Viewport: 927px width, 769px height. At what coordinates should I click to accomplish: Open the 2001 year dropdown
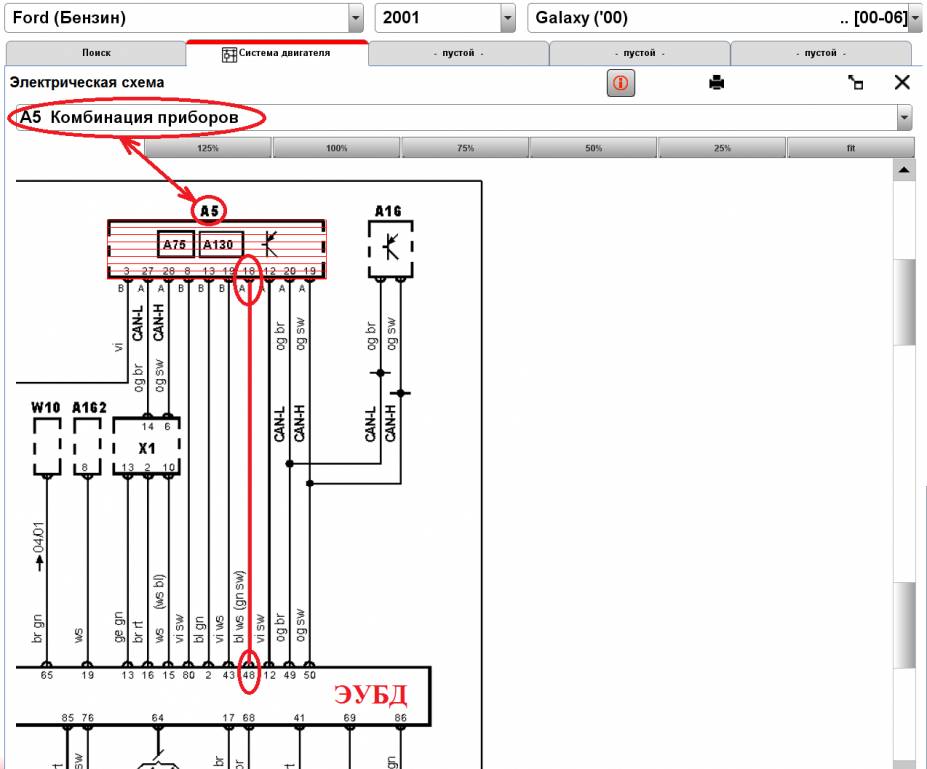(x=507, y=19)
